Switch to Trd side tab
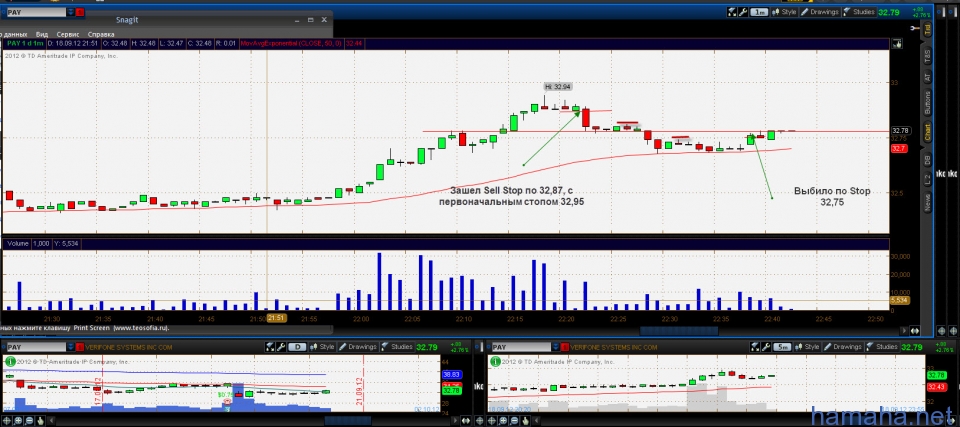This screenshot has width=960, height=427. 928,28
